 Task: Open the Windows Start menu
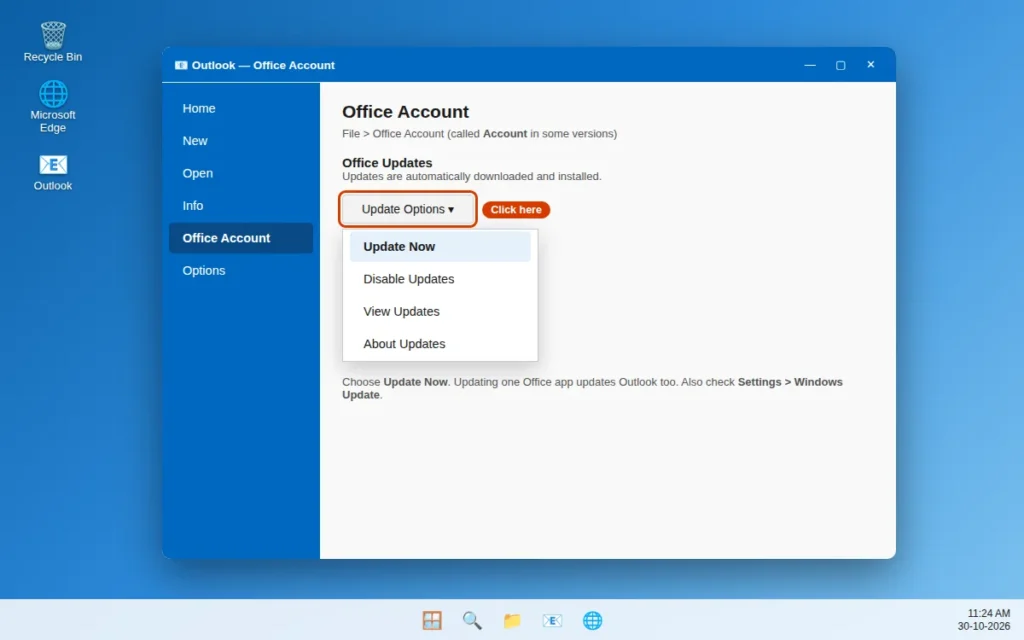point(432,620)
